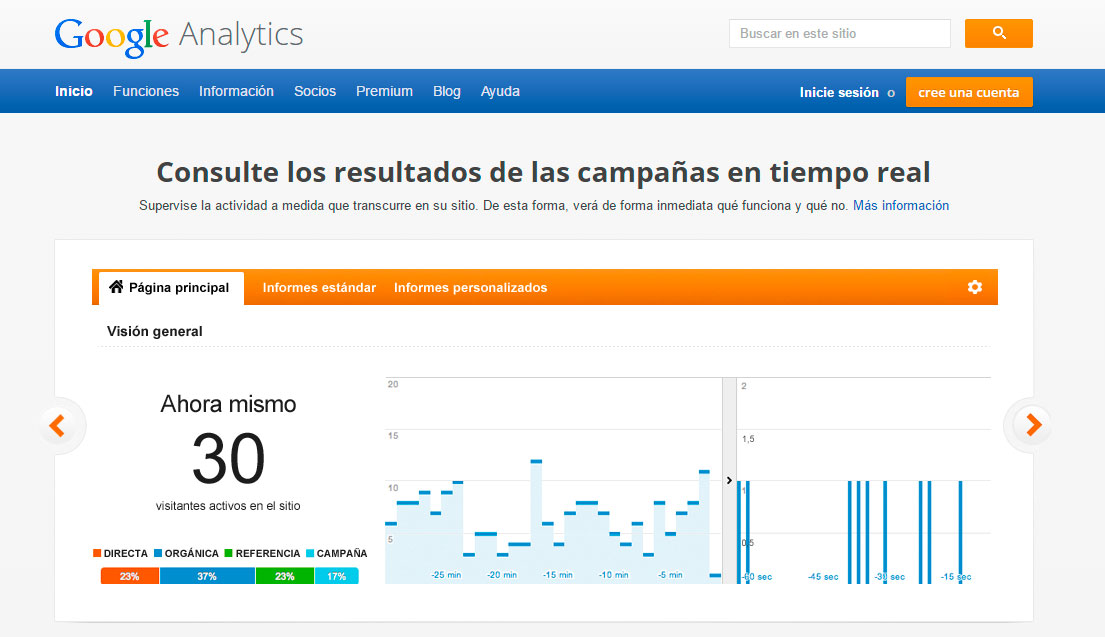Advance to the next slide with the right arrow
The width and height of the screenshot is (1105, 637).
(1033, 425)
